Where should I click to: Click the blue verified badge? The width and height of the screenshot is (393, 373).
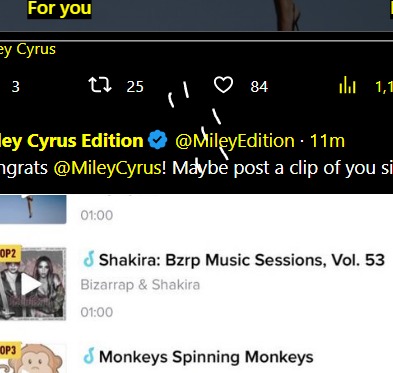(x=158, y=140)
